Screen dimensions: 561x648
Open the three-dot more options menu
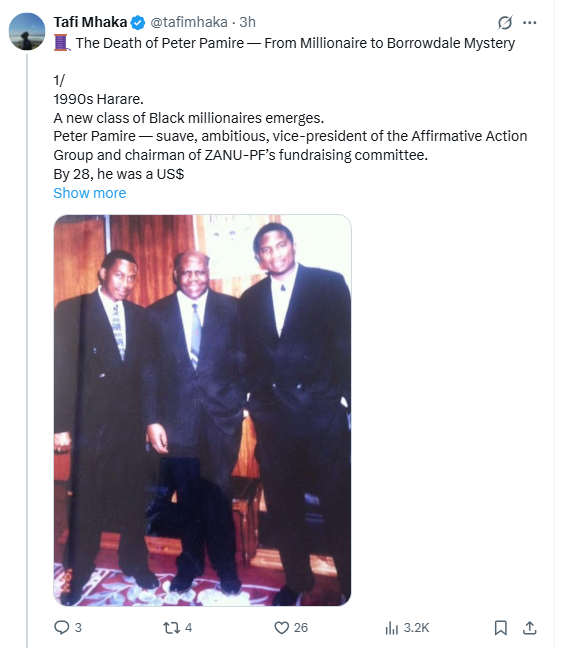(530, 22)
